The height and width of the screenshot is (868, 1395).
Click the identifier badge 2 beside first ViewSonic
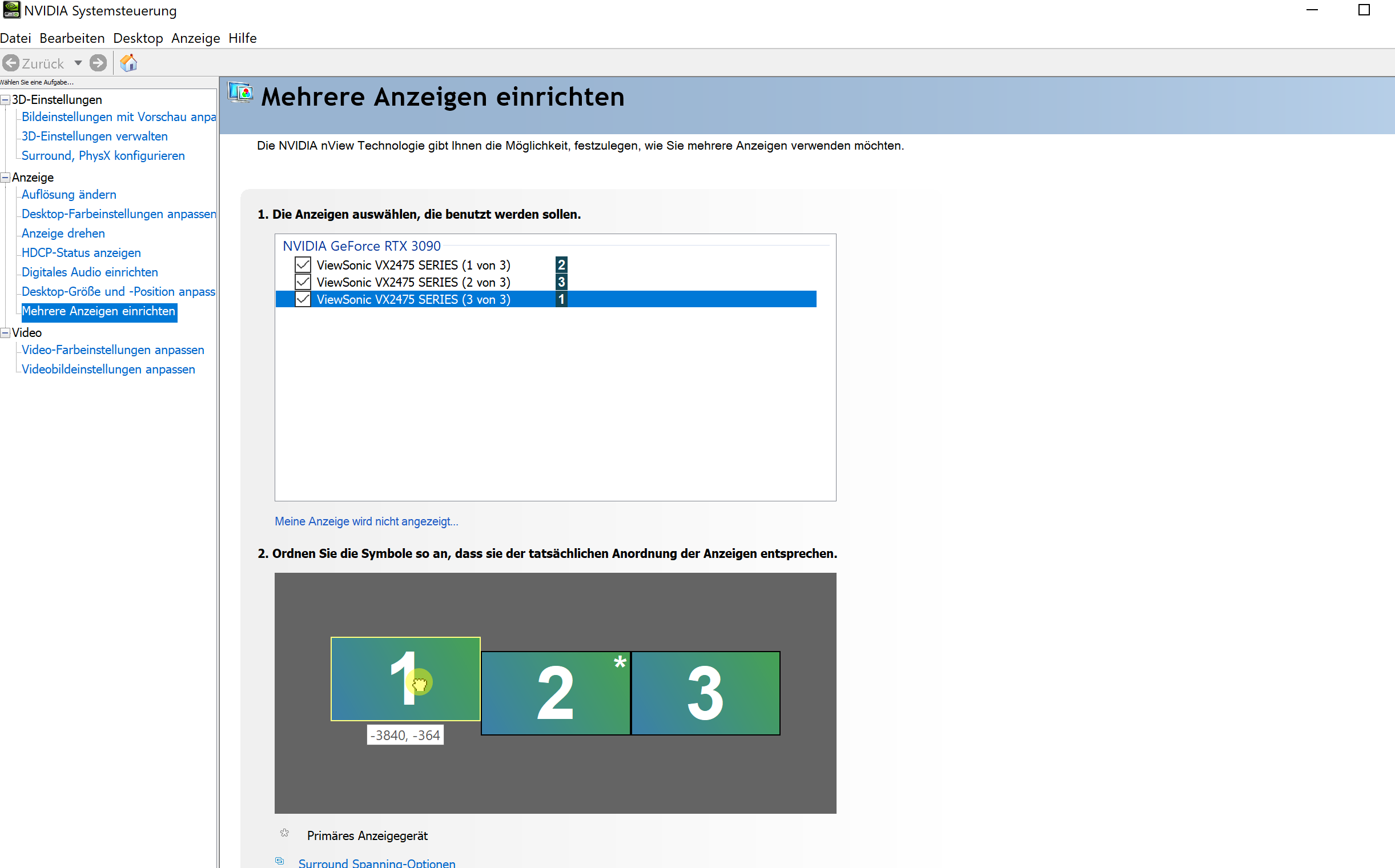(561, 264)
